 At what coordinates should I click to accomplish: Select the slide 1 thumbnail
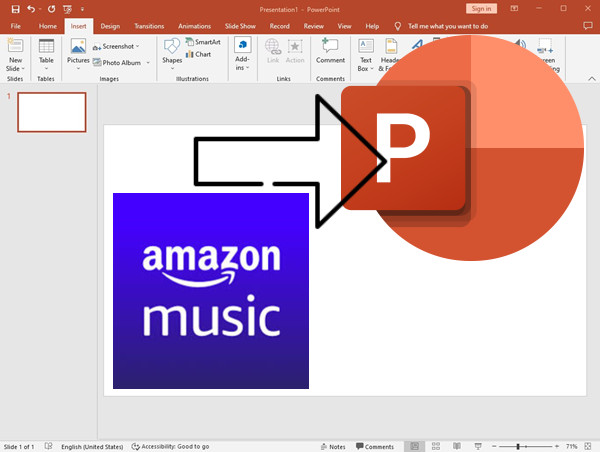click(52, 112)
